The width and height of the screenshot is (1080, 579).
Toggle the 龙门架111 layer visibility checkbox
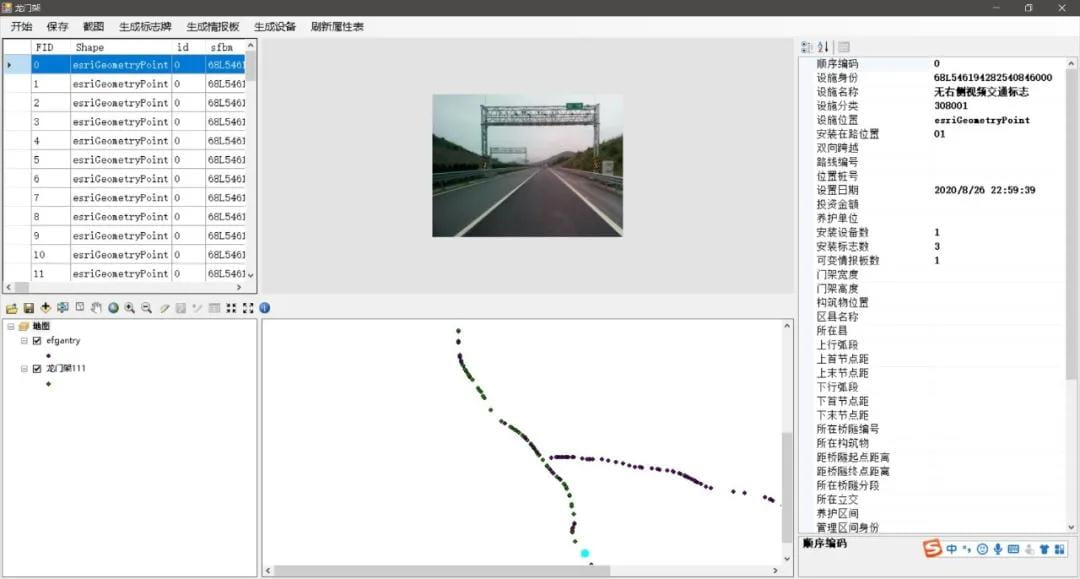[x=37, y=369]
